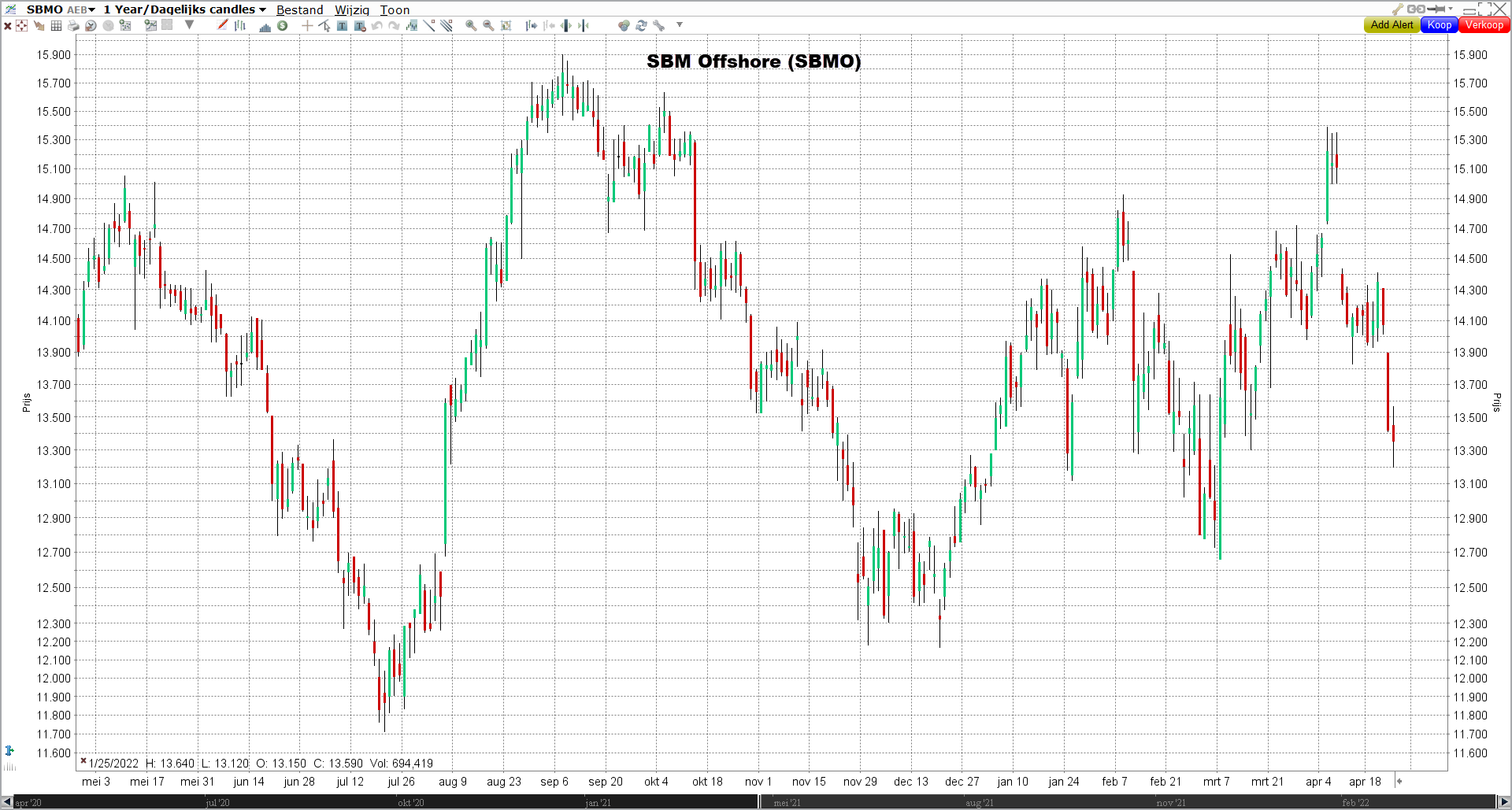Choose the bar chart style icon
Image resolution: width=1512 pixels, height=810 pixels.
(x=240, y=26)
